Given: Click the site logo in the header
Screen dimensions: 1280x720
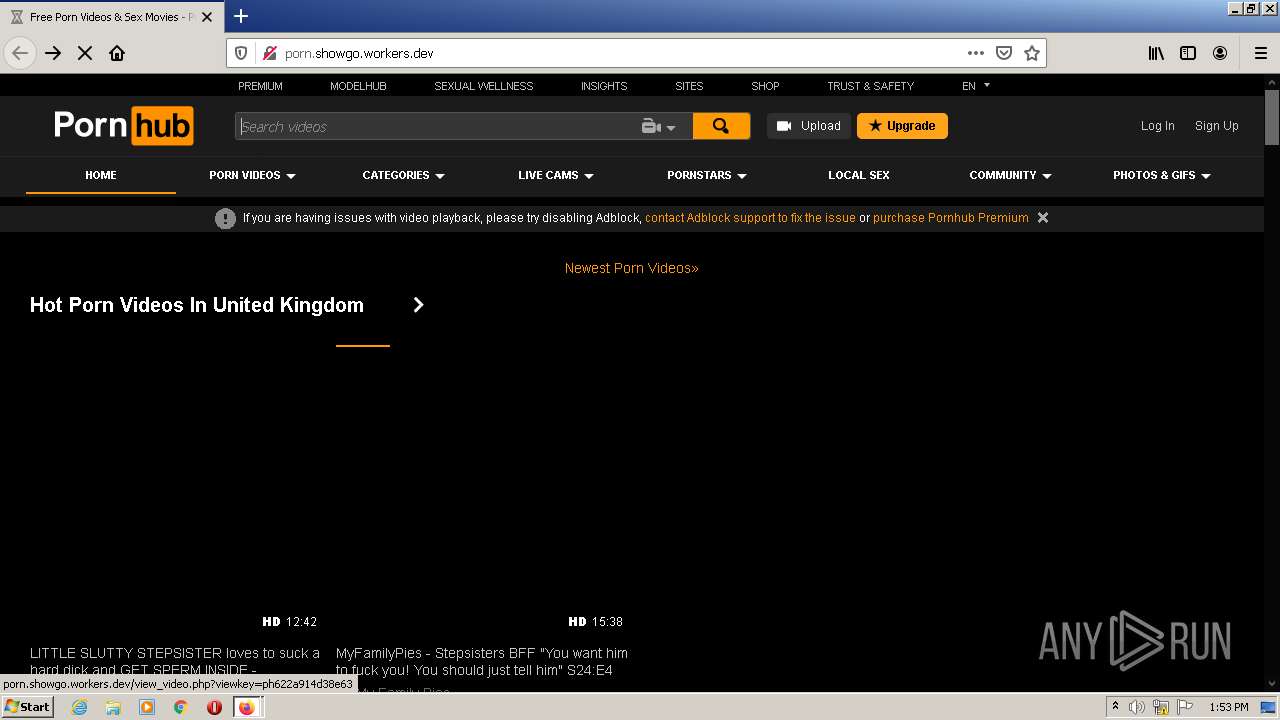Looking at the screenshot, I should tap(123, 126).
